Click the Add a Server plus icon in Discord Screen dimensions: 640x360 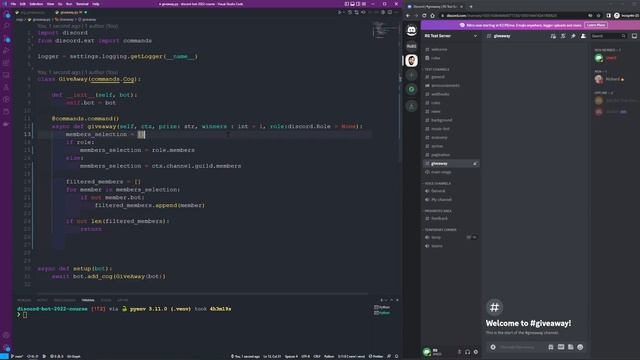[411, 75]
